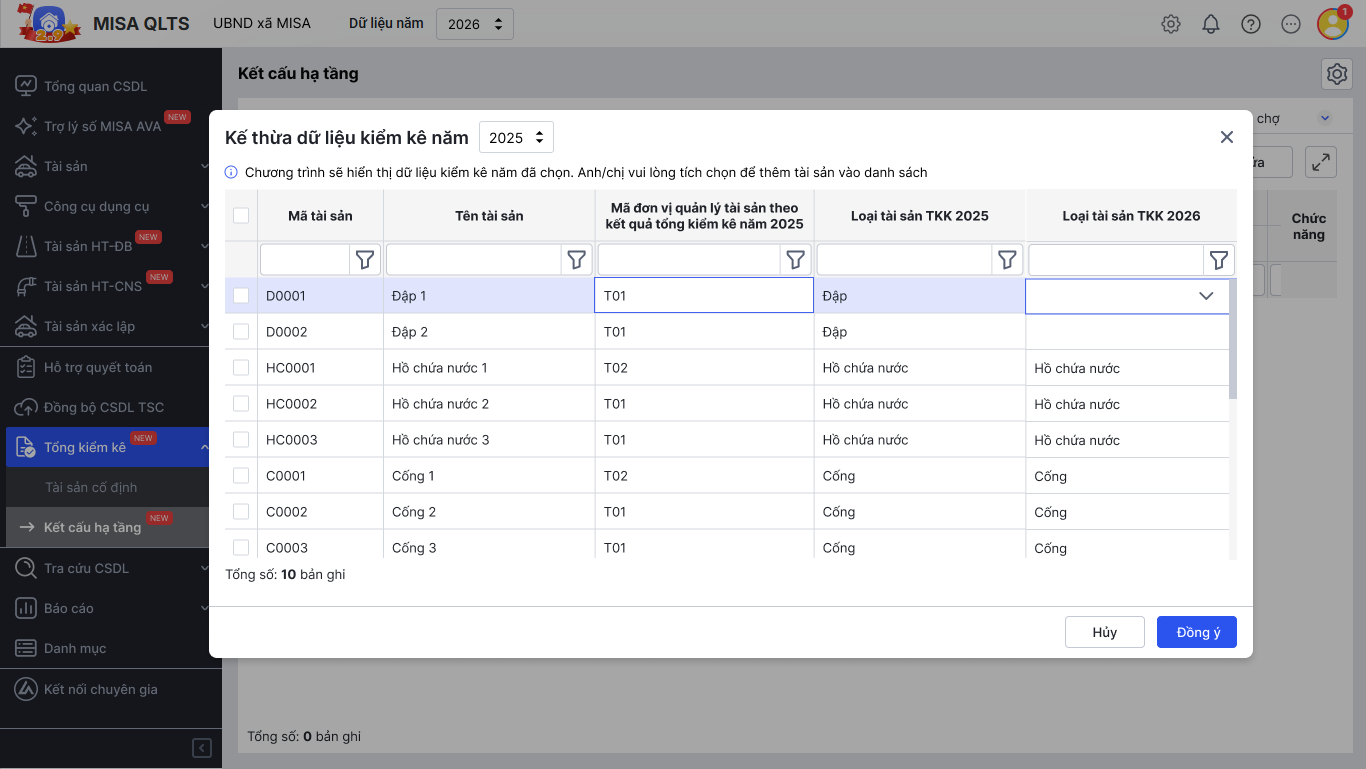Toggle the select-all header checkbox
The width and height of the screenshot is (1366, 769).
tap(241, 215)
